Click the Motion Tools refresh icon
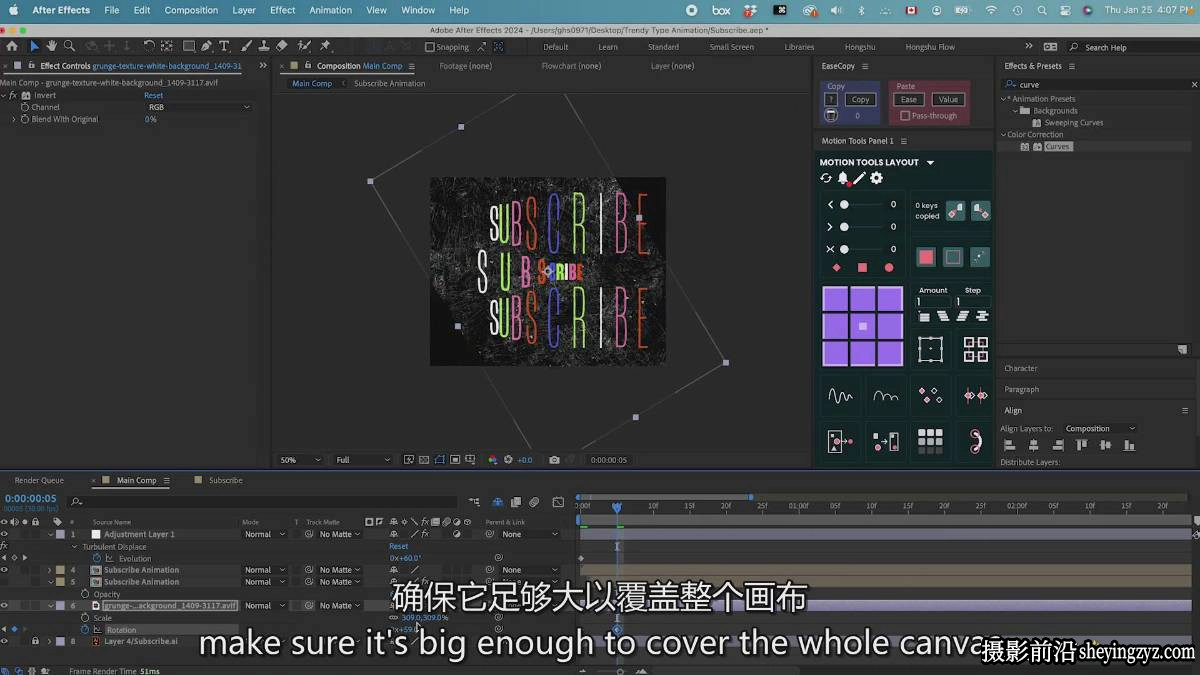Image resolution: width=1200 pixels, height=675 pixels. tap(826, 178)
